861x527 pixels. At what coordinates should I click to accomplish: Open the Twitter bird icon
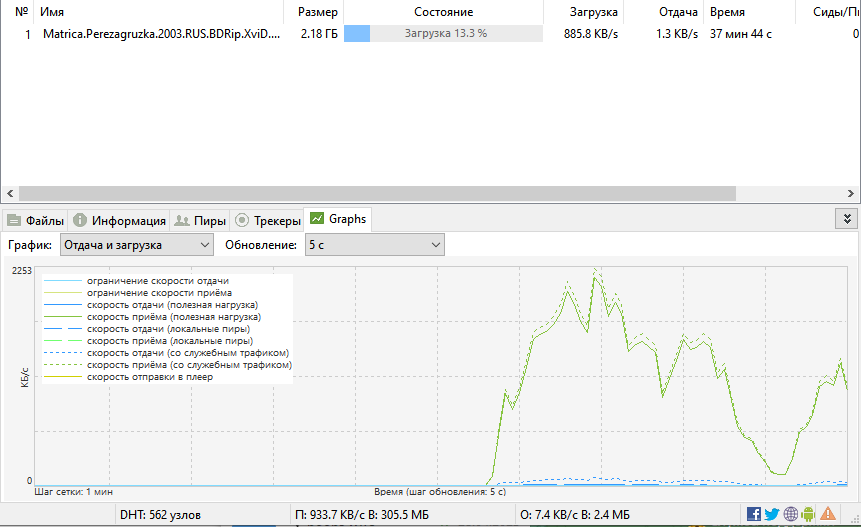pyautogui.click(x=771, y=514)
